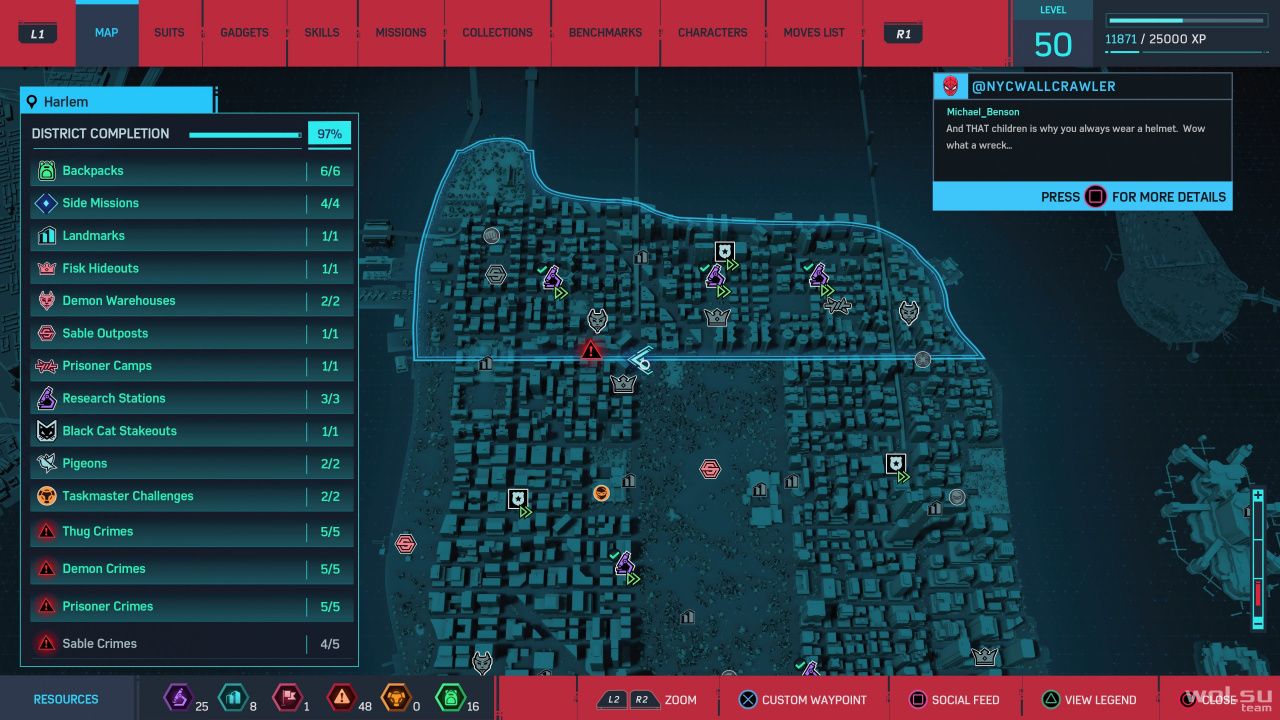The image size is (1280, 720).
Task: Click the location pin next to Harlem
Action: pos(32,102)
